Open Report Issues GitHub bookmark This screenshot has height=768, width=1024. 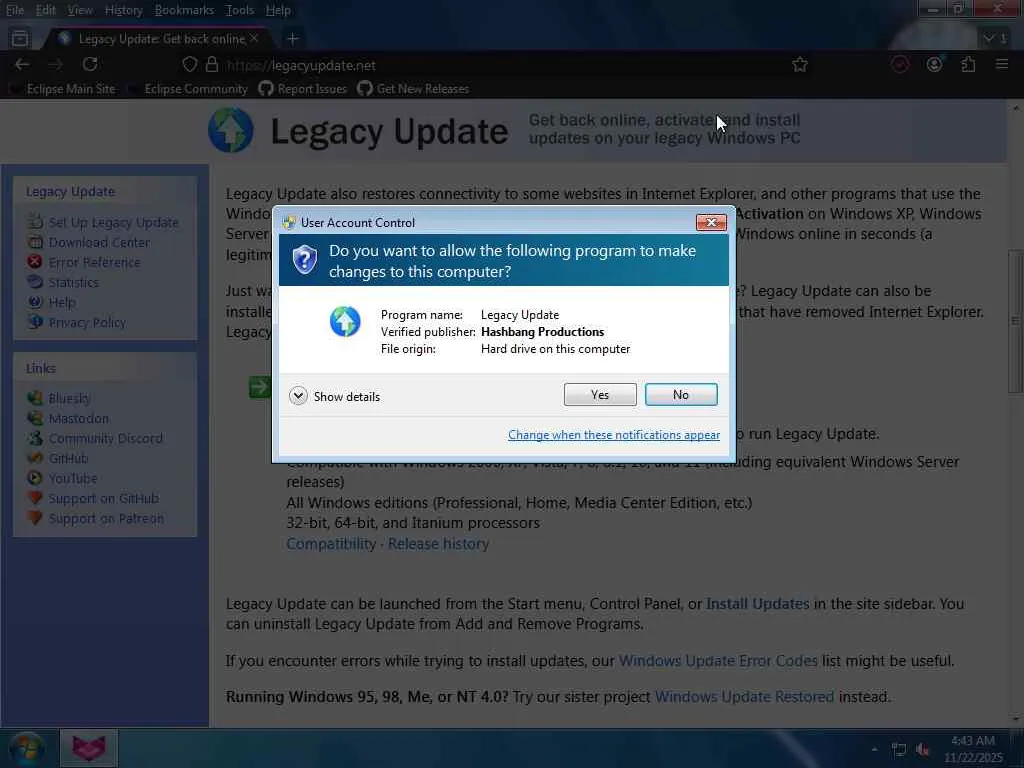tap(303, 89)
